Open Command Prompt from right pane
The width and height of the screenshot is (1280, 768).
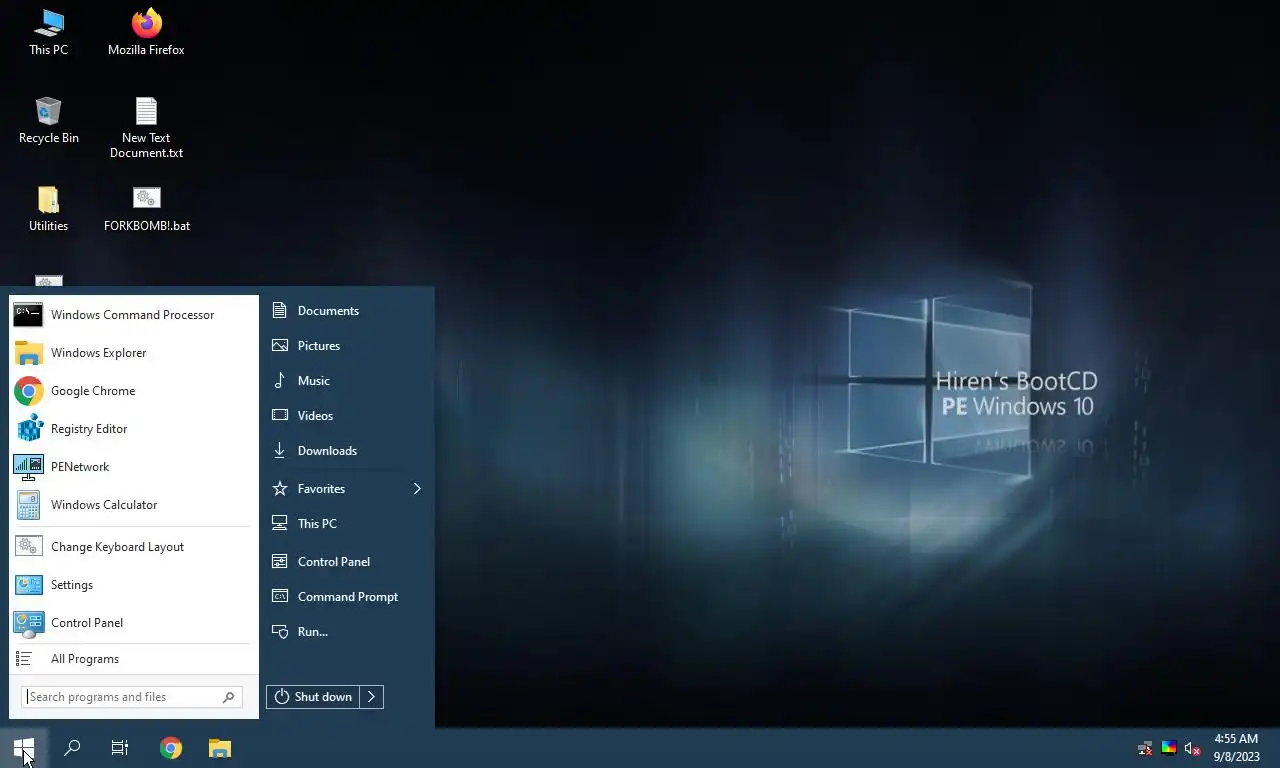tap(347, 597)
